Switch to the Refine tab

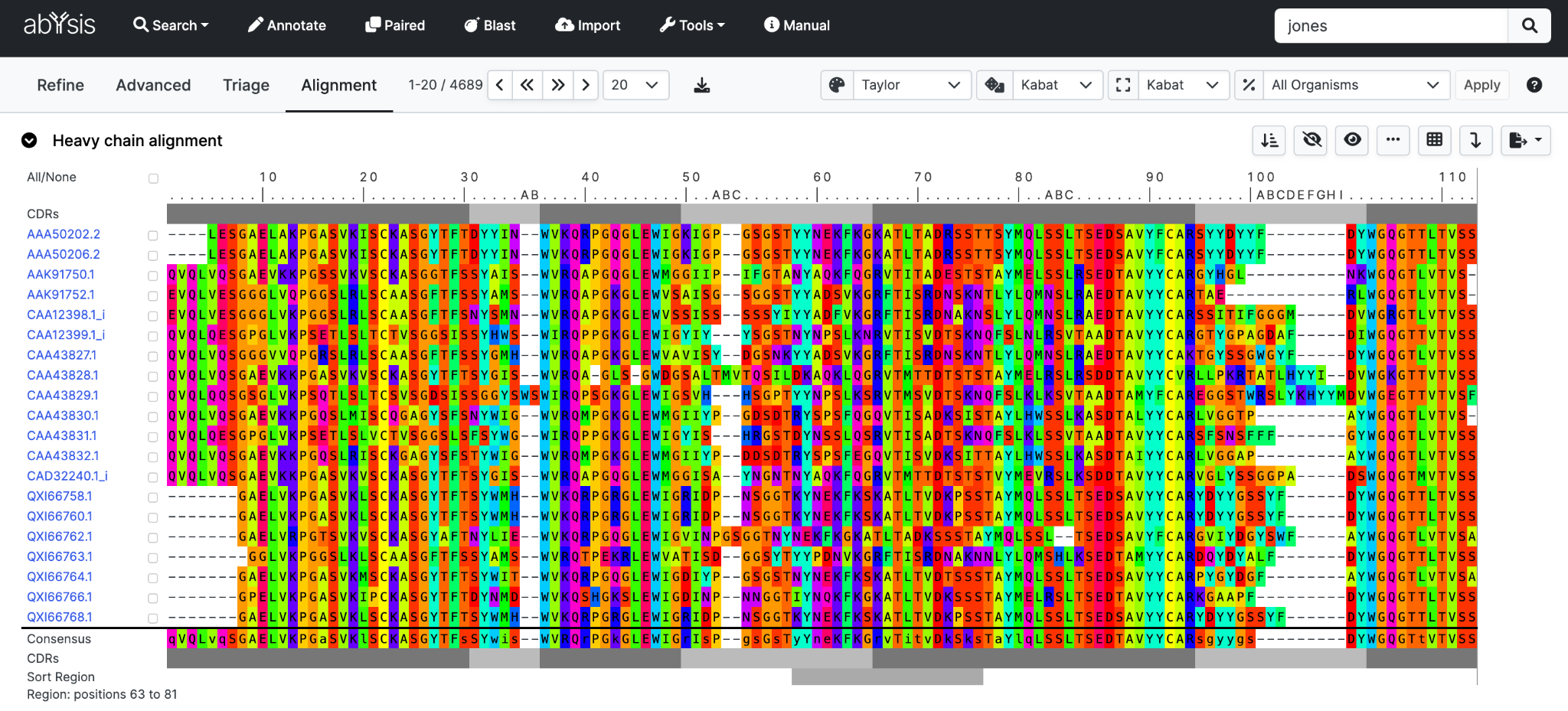pyautogui.click(x=60, y=85)
